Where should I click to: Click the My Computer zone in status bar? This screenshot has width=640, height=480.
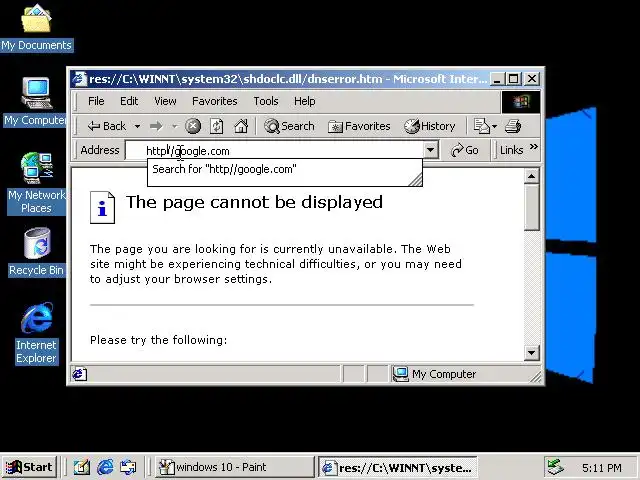(x=435, y=374)
